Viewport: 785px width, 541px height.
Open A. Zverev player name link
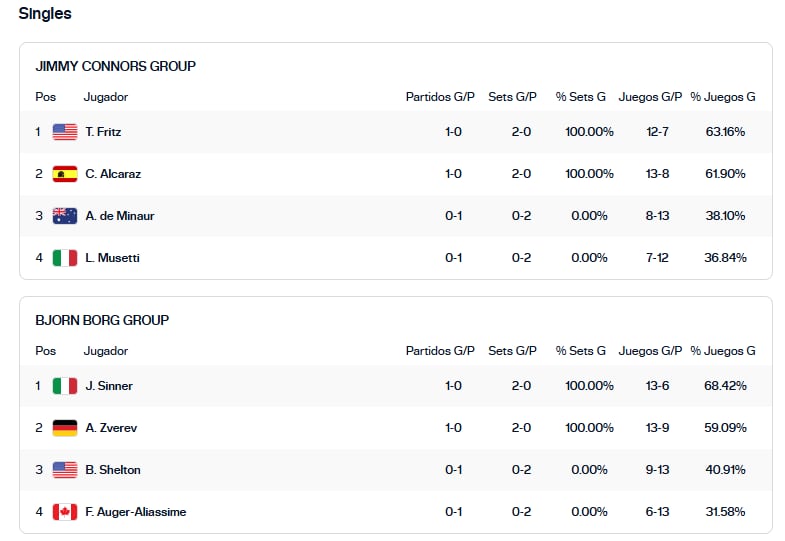[111, 428]
